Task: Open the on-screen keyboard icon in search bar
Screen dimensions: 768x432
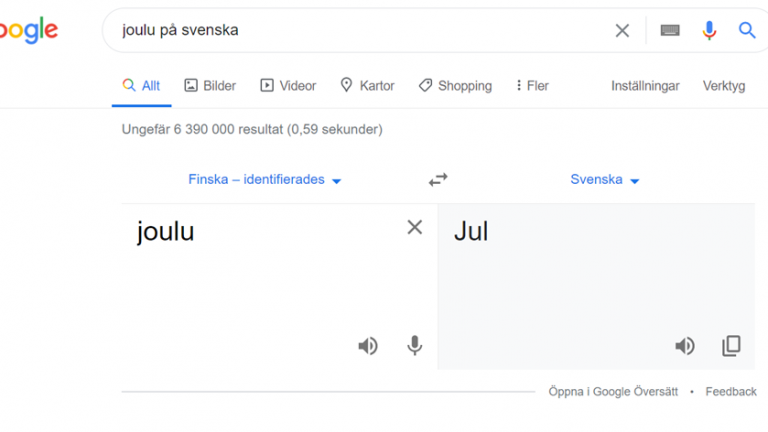Action: coord(670,30)
